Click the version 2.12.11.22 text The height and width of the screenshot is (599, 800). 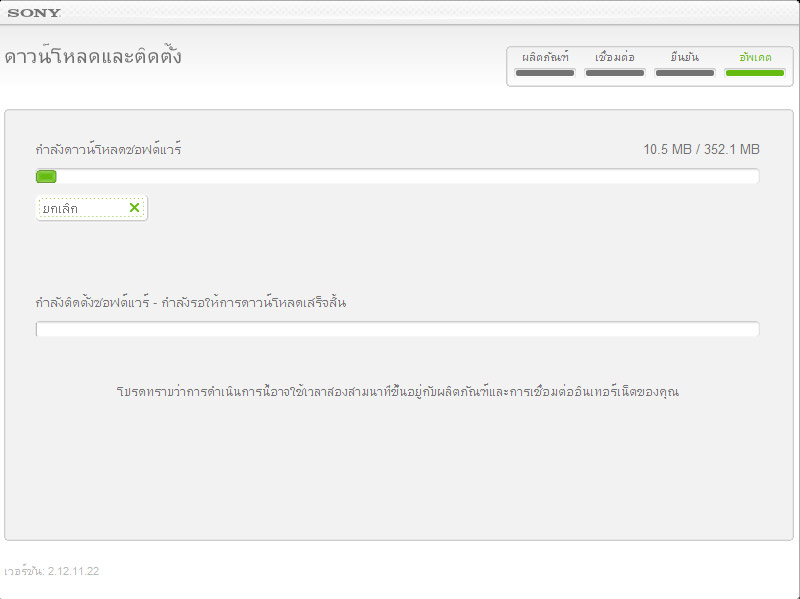pyautogui.click(x=52, y=571)
